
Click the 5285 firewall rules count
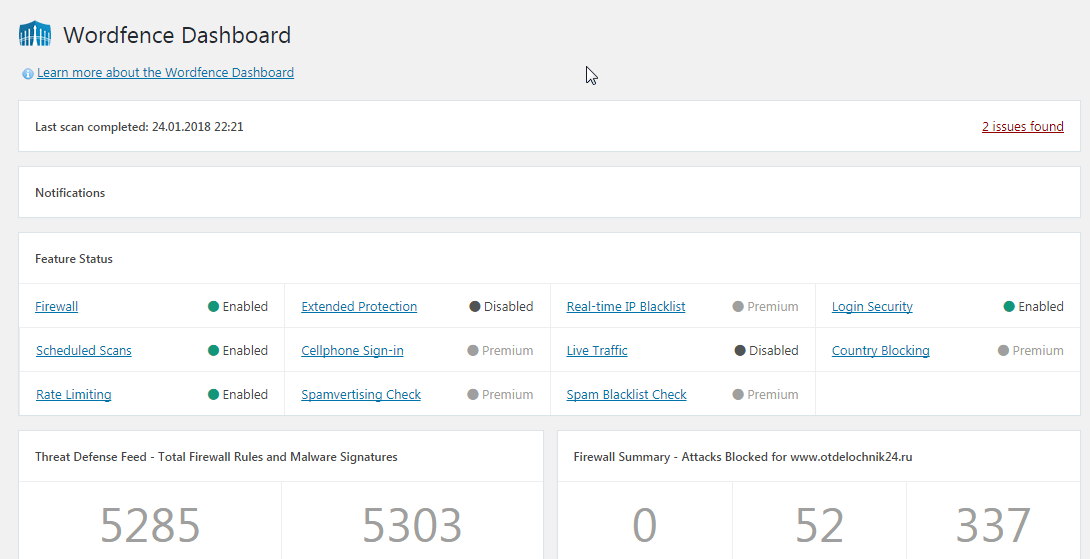click(150, 526)
